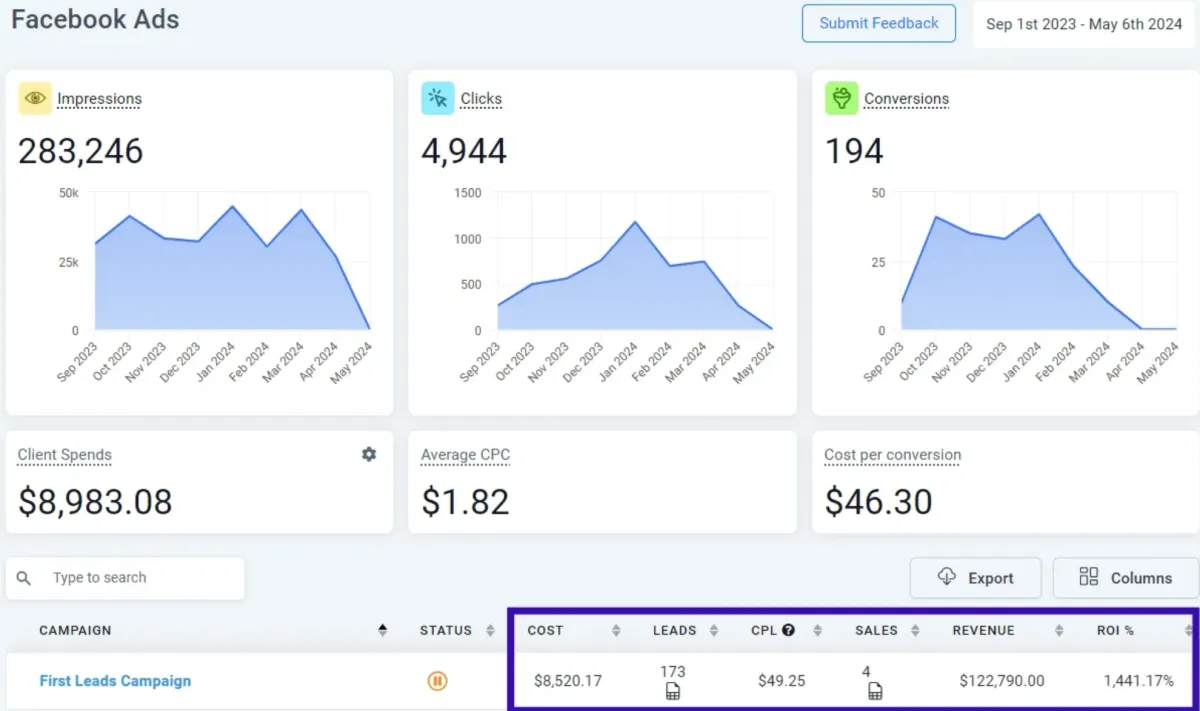
Task: Focus the Type to search field
Action: pos(125,578)
